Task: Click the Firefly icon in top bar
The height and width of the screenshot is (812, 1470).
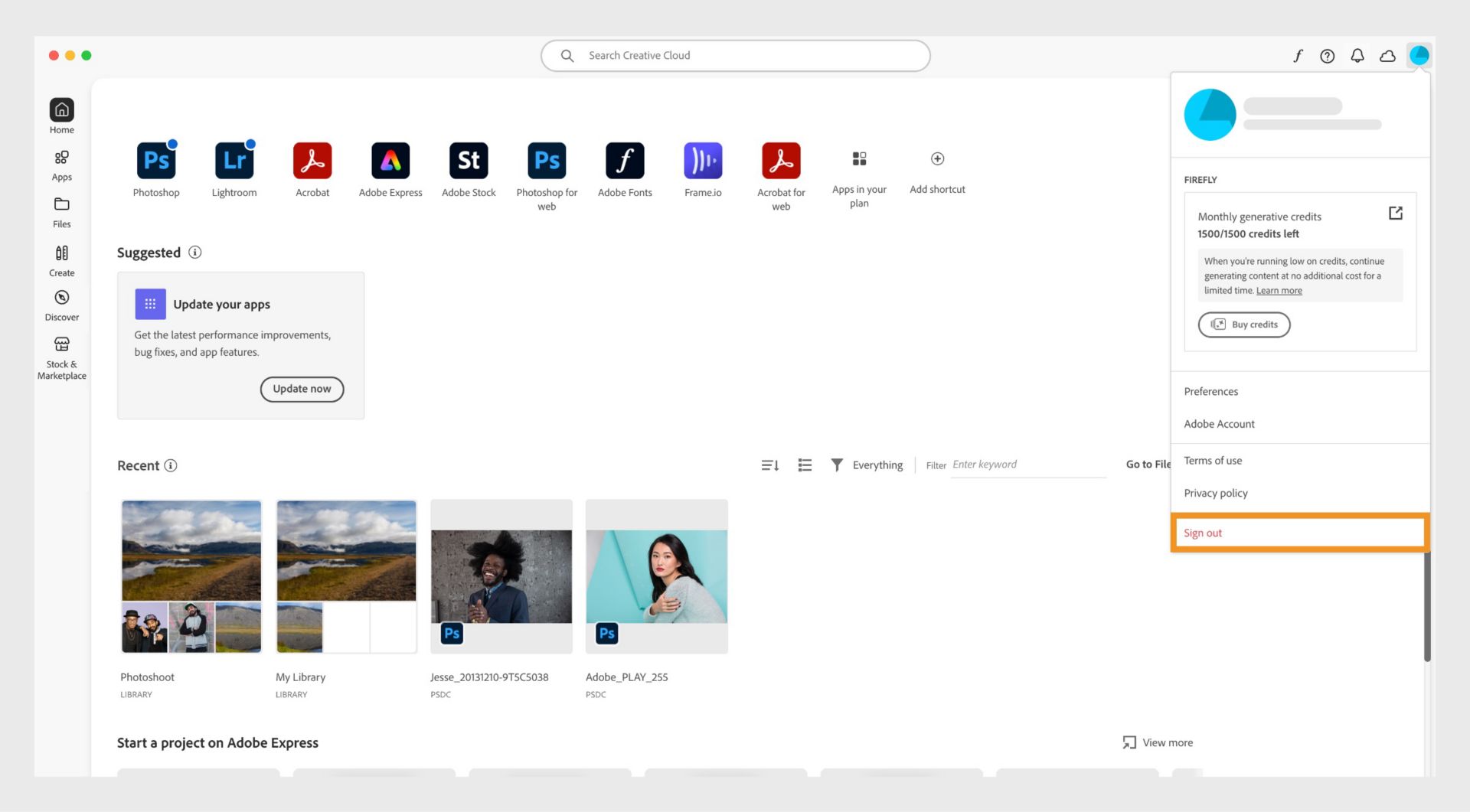Action: pyautogui.click(x=1298, y=55)
